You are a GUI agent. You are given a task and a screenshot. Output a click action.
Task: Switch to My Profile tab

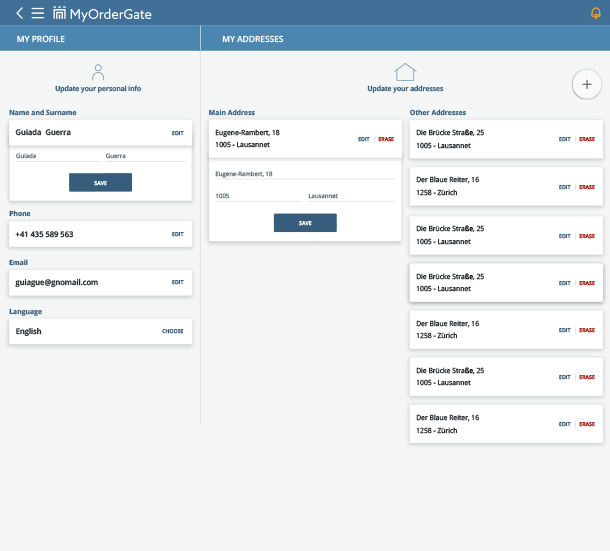(41, 39)
